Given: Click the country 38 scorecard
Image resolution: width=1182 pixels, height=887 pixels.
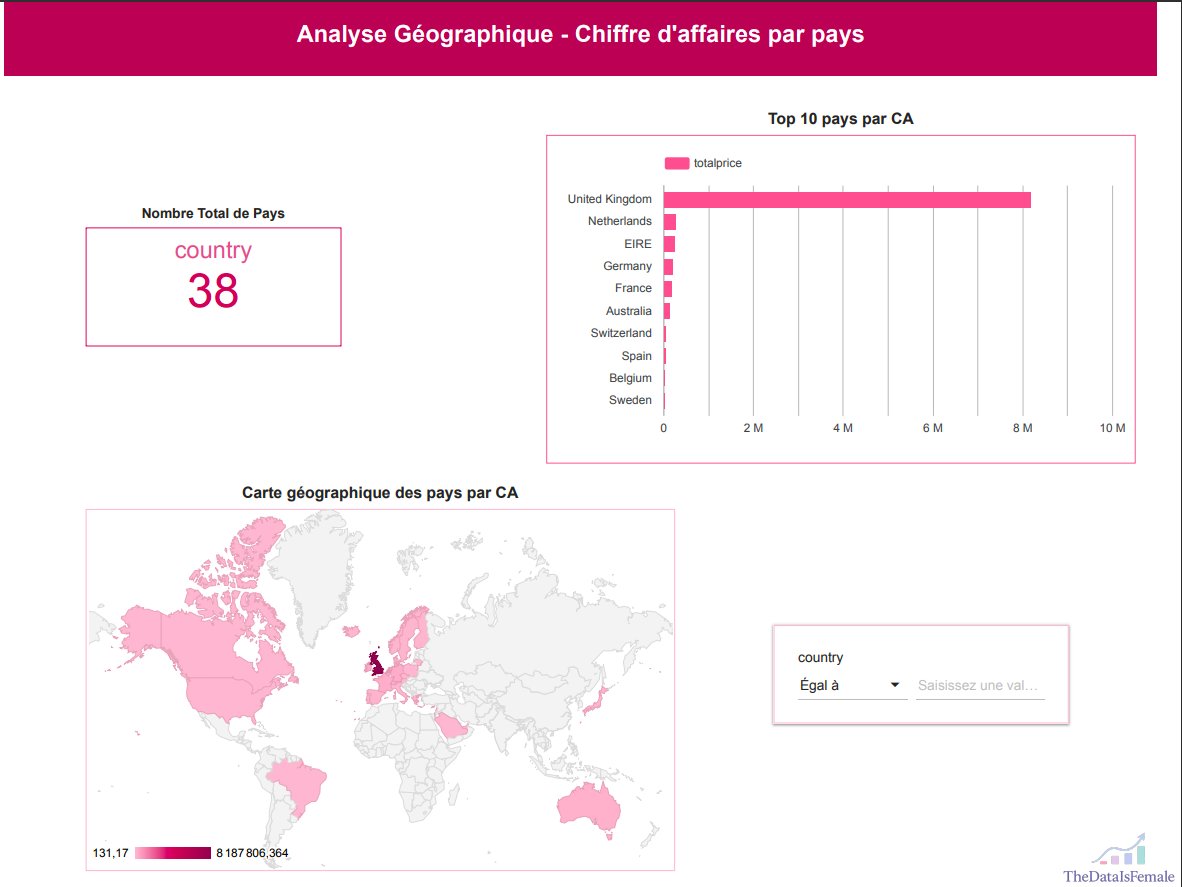Looking at the screenshot, I should [x=213, y=286].
